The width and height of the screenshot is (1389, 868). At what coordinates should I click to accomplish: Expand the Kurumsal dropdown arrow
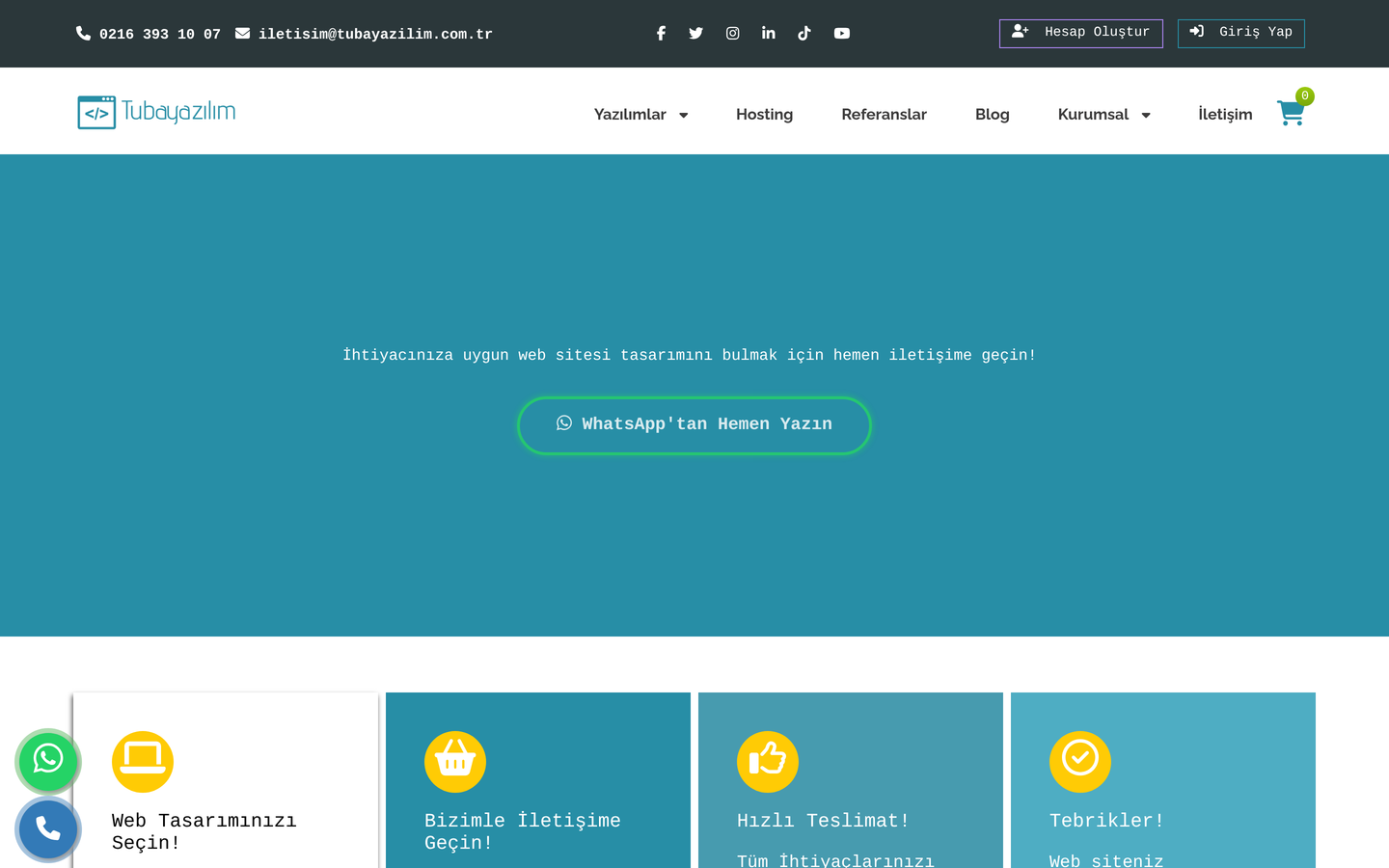pos(1146,115)
